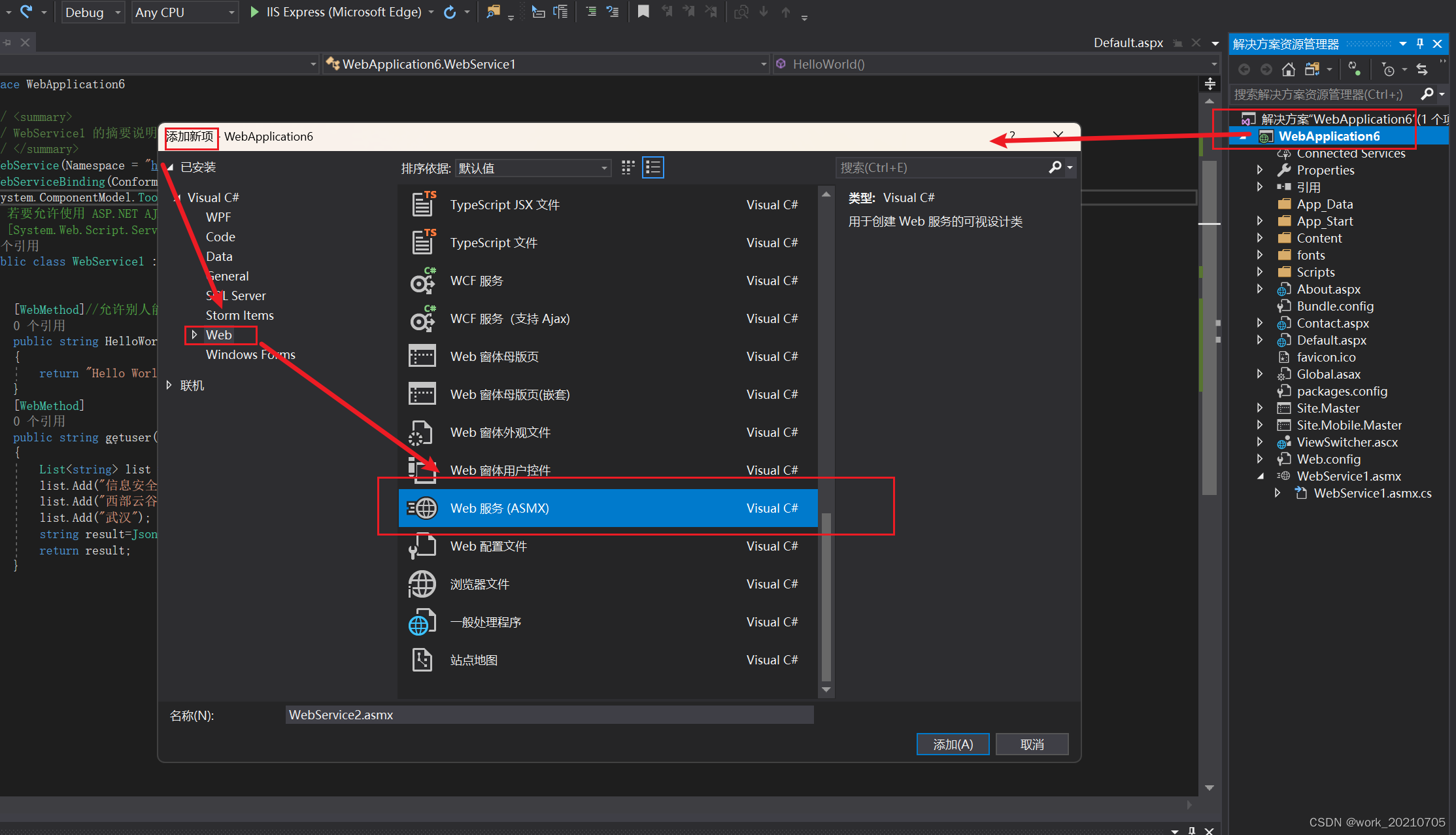Select packages.config in Solution Explorer
This screenshot has width=1456, height=835.
1342,391
